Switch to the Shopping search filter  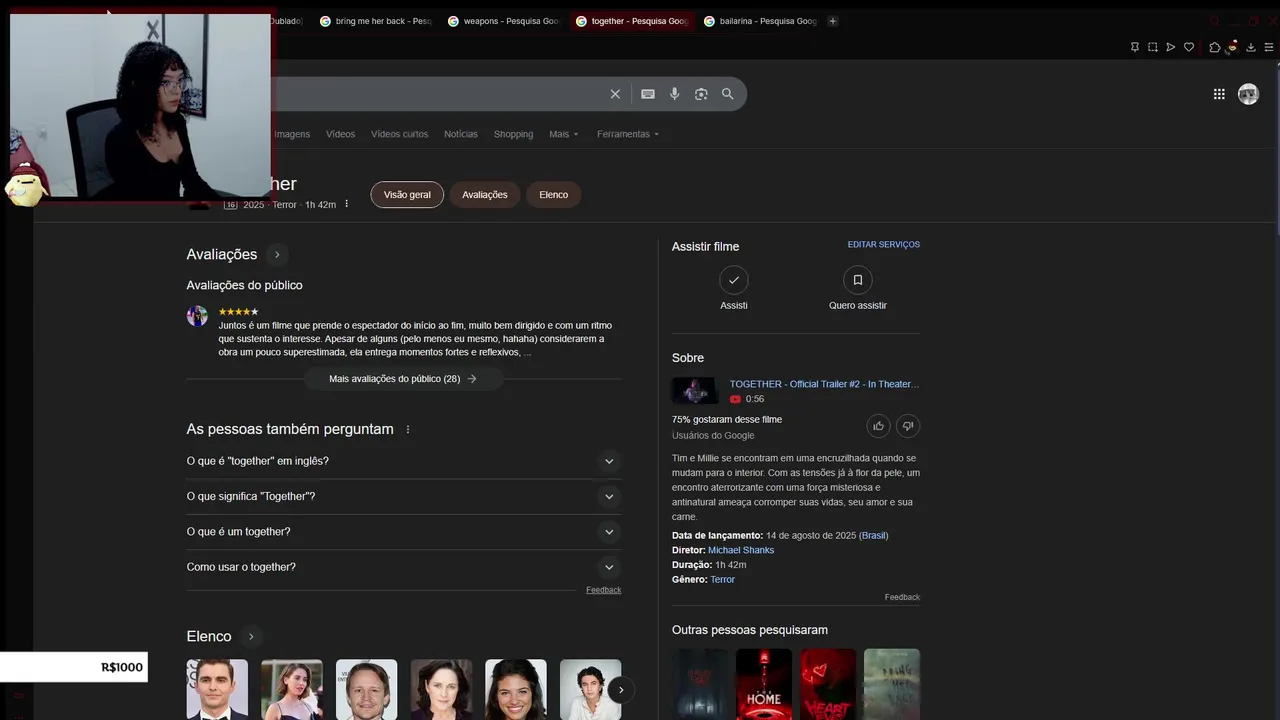tap(513, 134)
